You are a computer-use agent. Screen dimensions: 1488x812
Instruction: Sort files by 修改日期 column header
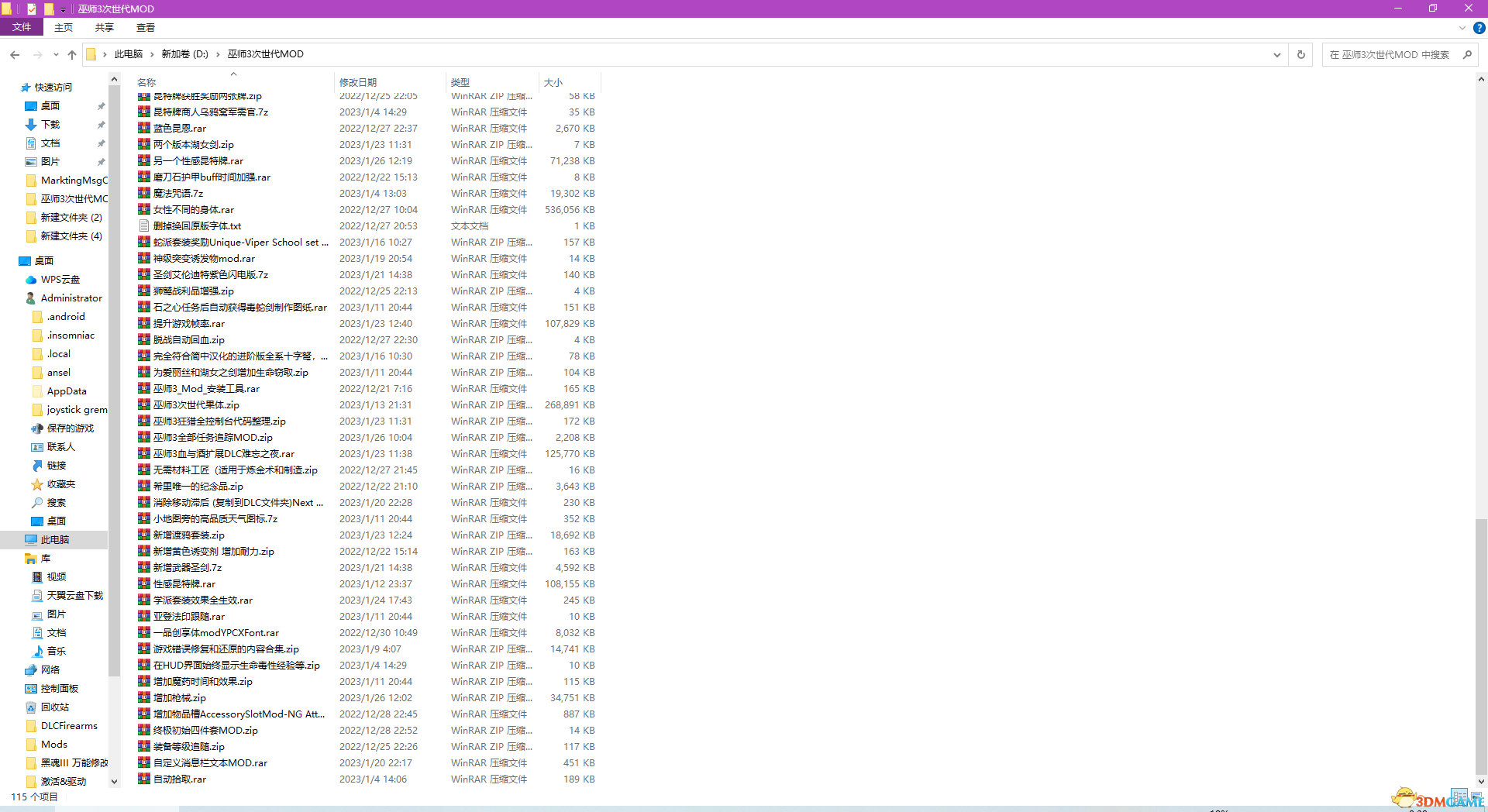(x=358, y=82)
